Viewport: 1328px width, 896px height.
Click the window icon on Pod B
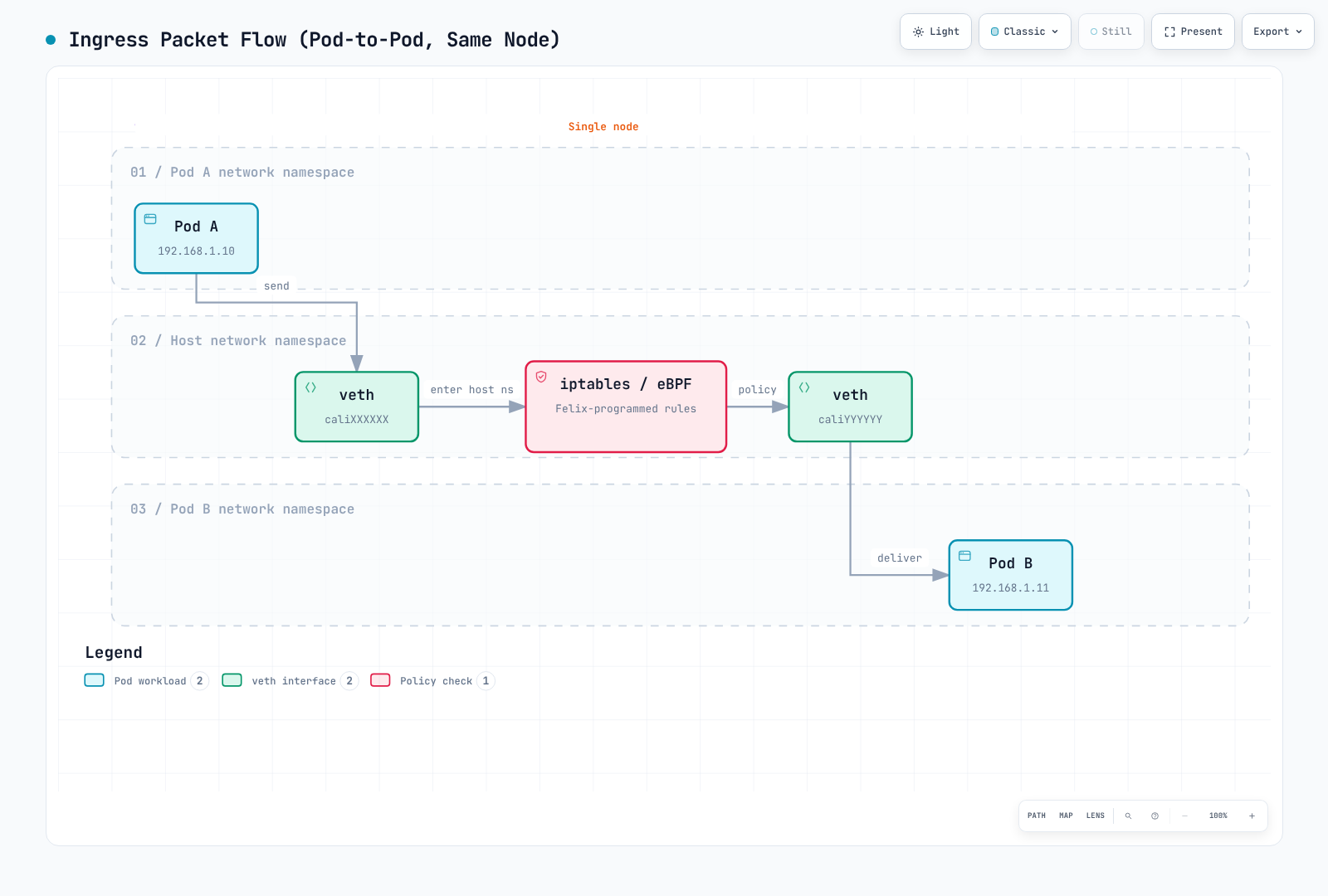pos(964,556)
